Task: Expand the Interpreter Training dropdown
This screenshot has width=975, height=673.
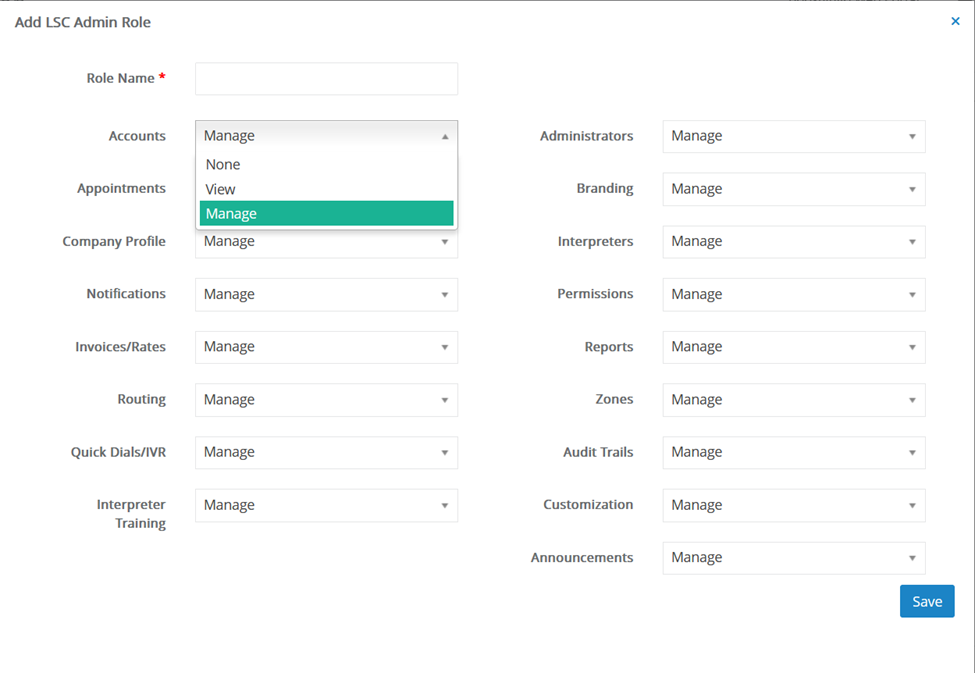Action: pos(326,506)
